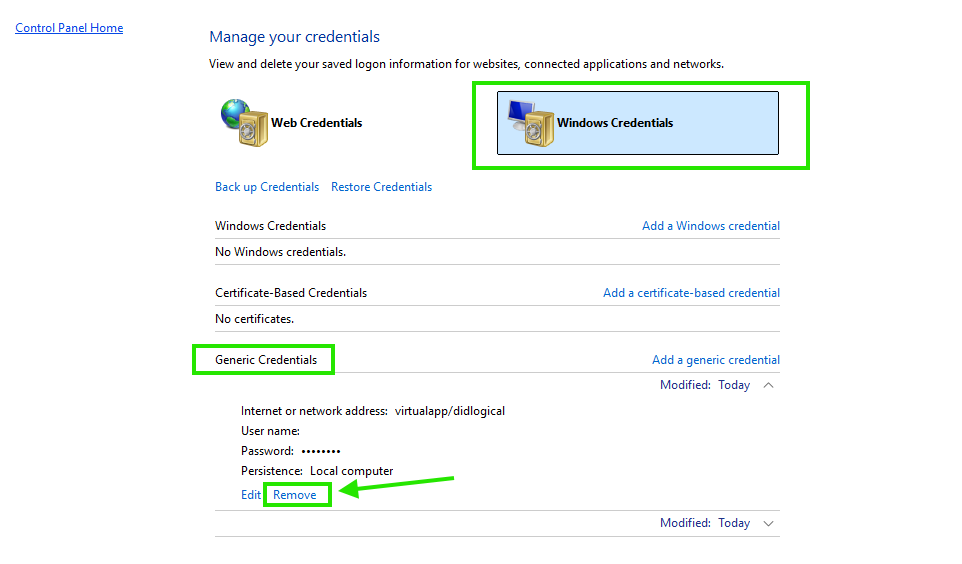
Task: Click the Modified: Today text of the expanded credential
Action: point(705,385)
